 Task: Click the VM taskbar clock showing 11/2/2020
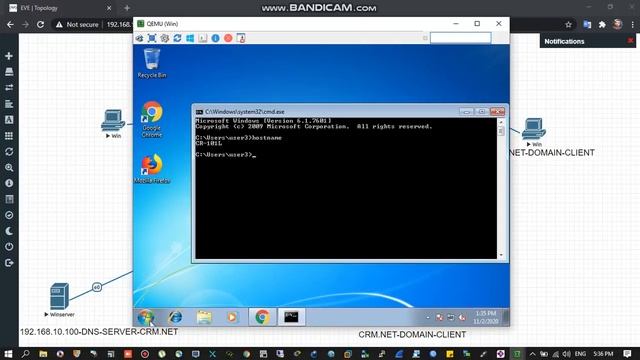coord(485,317)
